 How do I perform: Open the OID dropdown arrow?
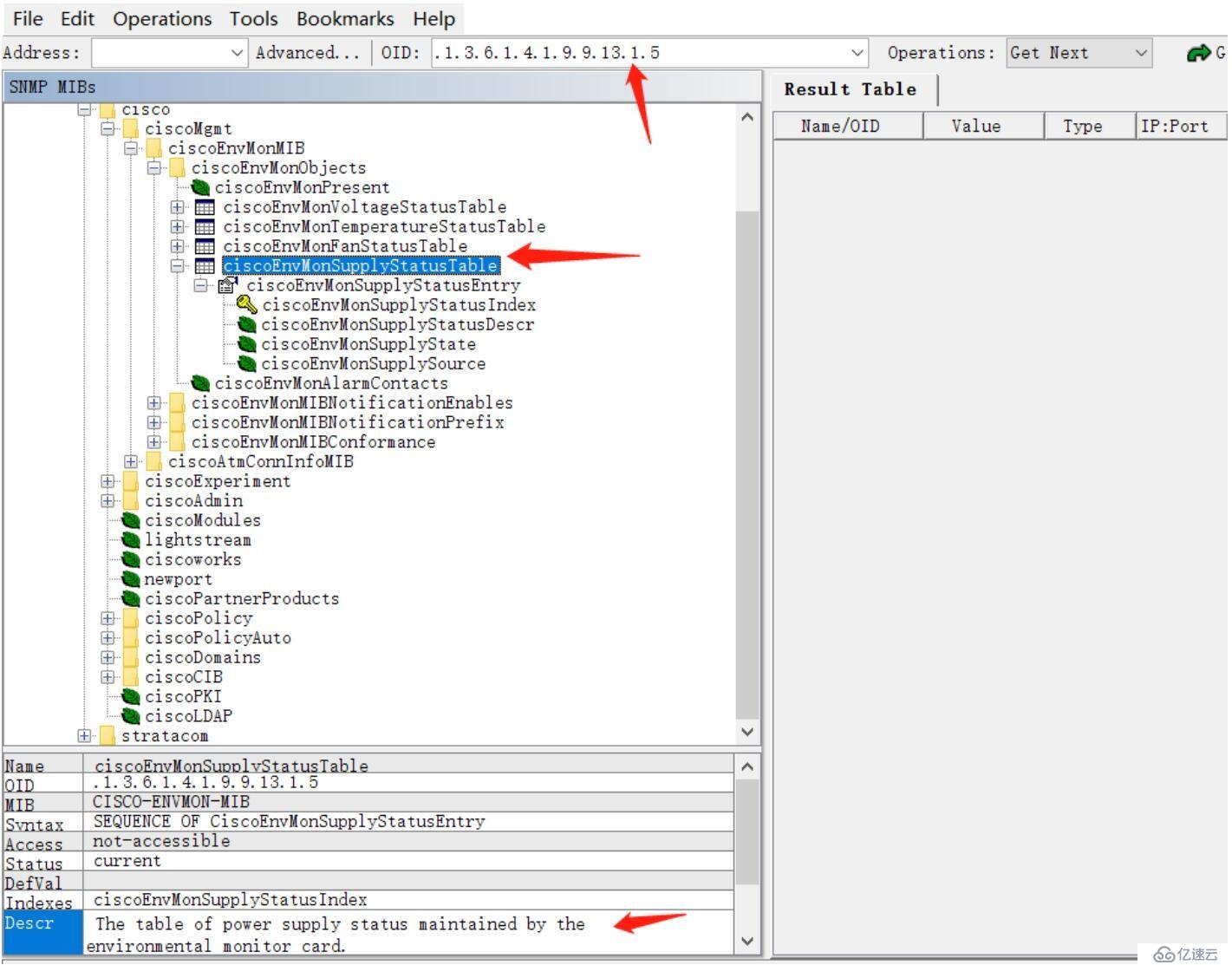(857, 53)
